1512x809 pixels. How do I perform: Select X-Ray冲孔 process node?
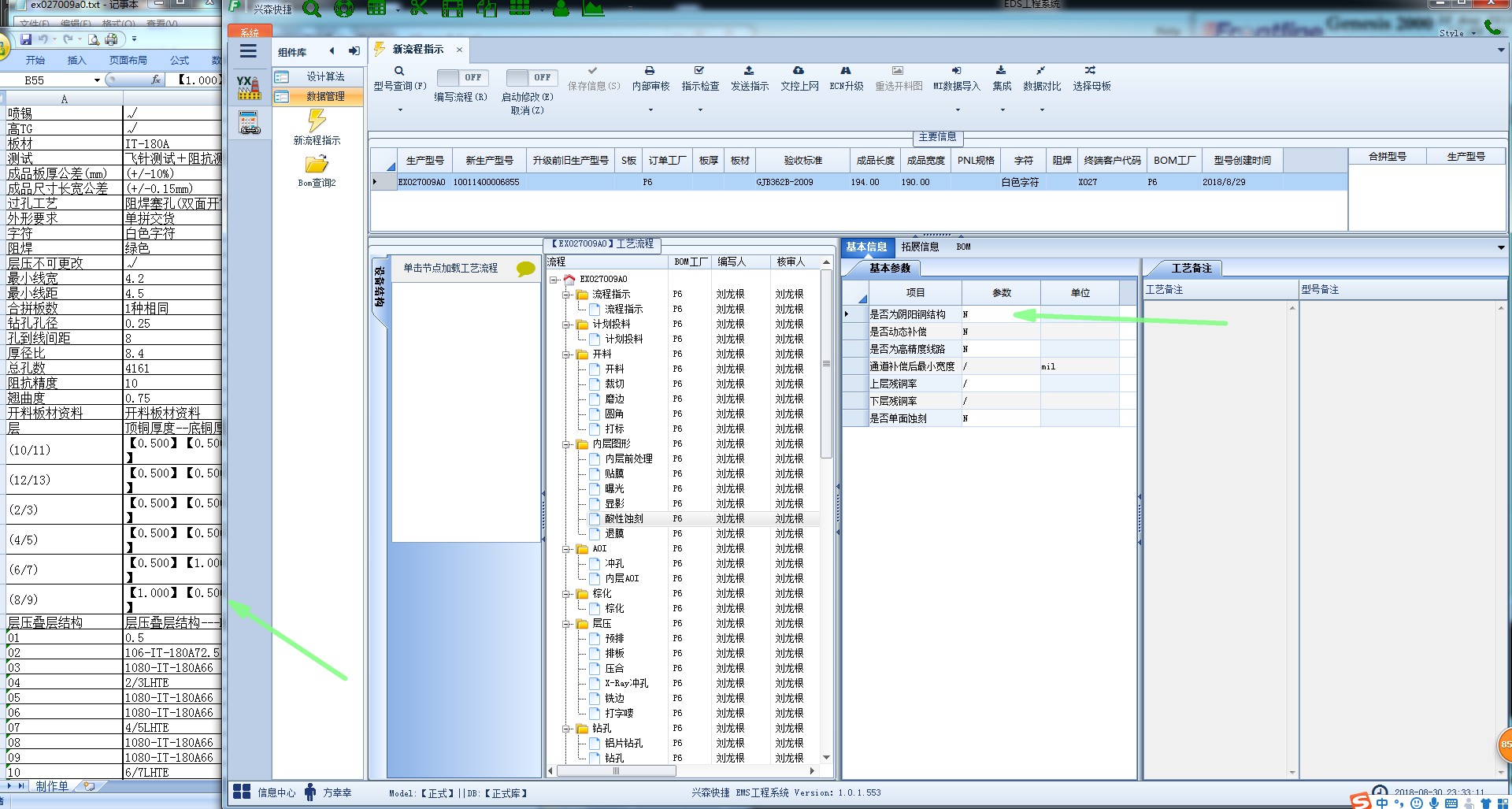pyautogui.click(x=626, y=683)
